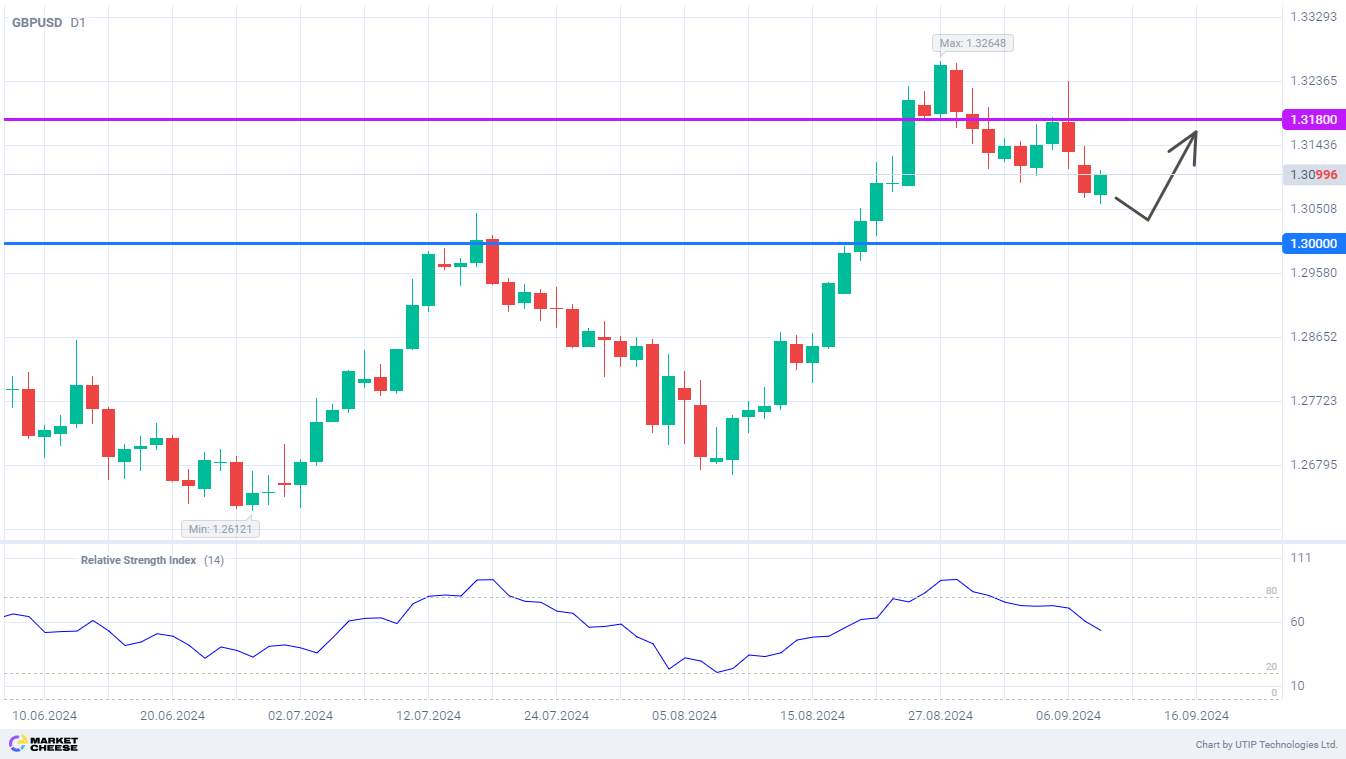The height and width of the screenshot is (759, 1346).
Task: Open the Chart by UTIP Technologies link
Action: click(1266, 745)
